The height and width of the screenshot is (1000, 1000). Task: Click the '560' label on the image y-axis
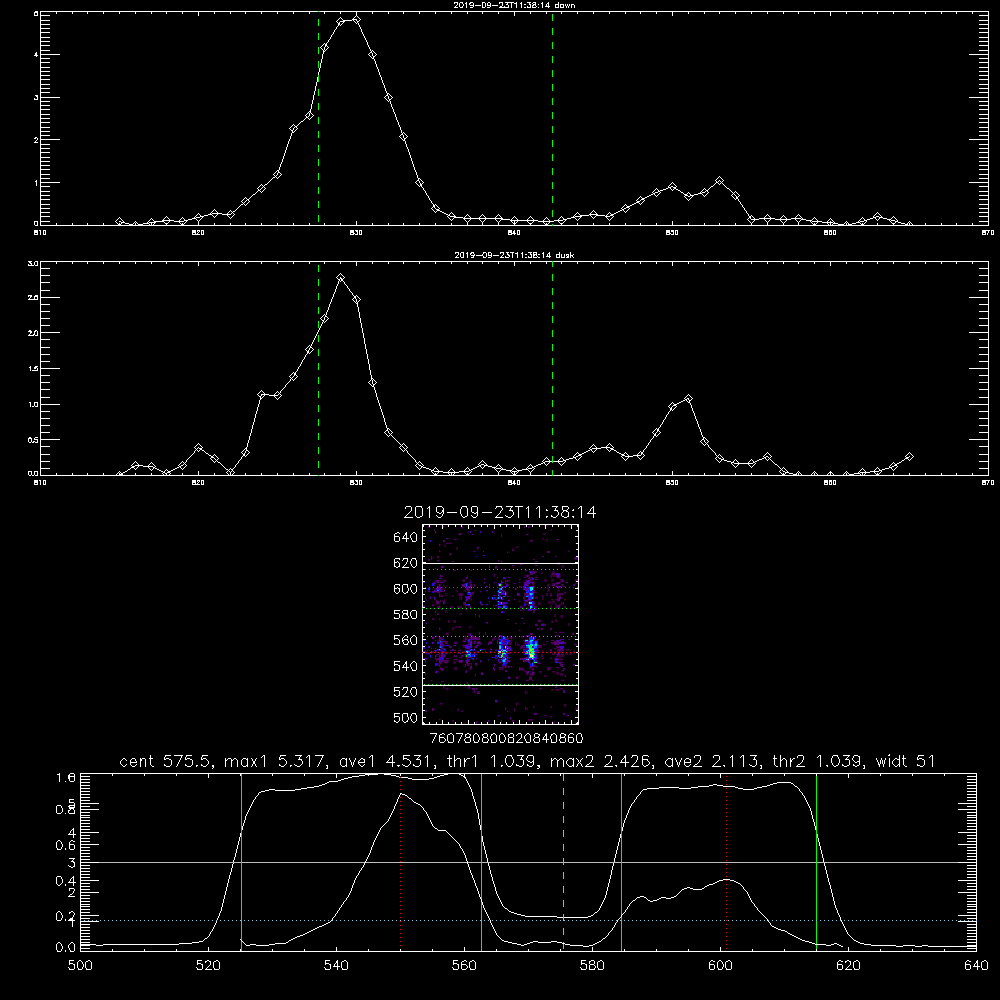406,640
